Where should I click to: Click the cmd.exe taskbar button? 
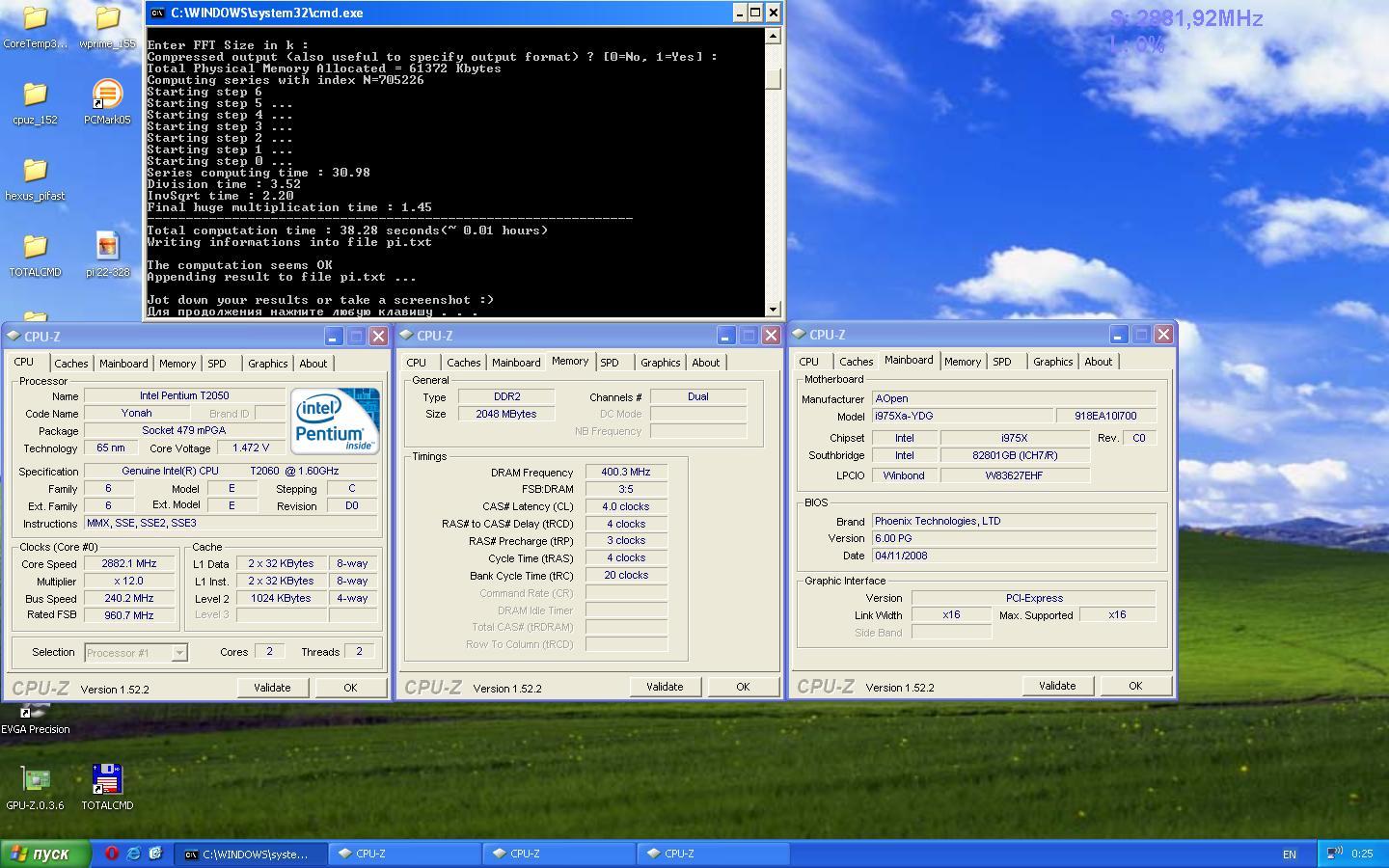pyautogui.click(x=249, y=854)
